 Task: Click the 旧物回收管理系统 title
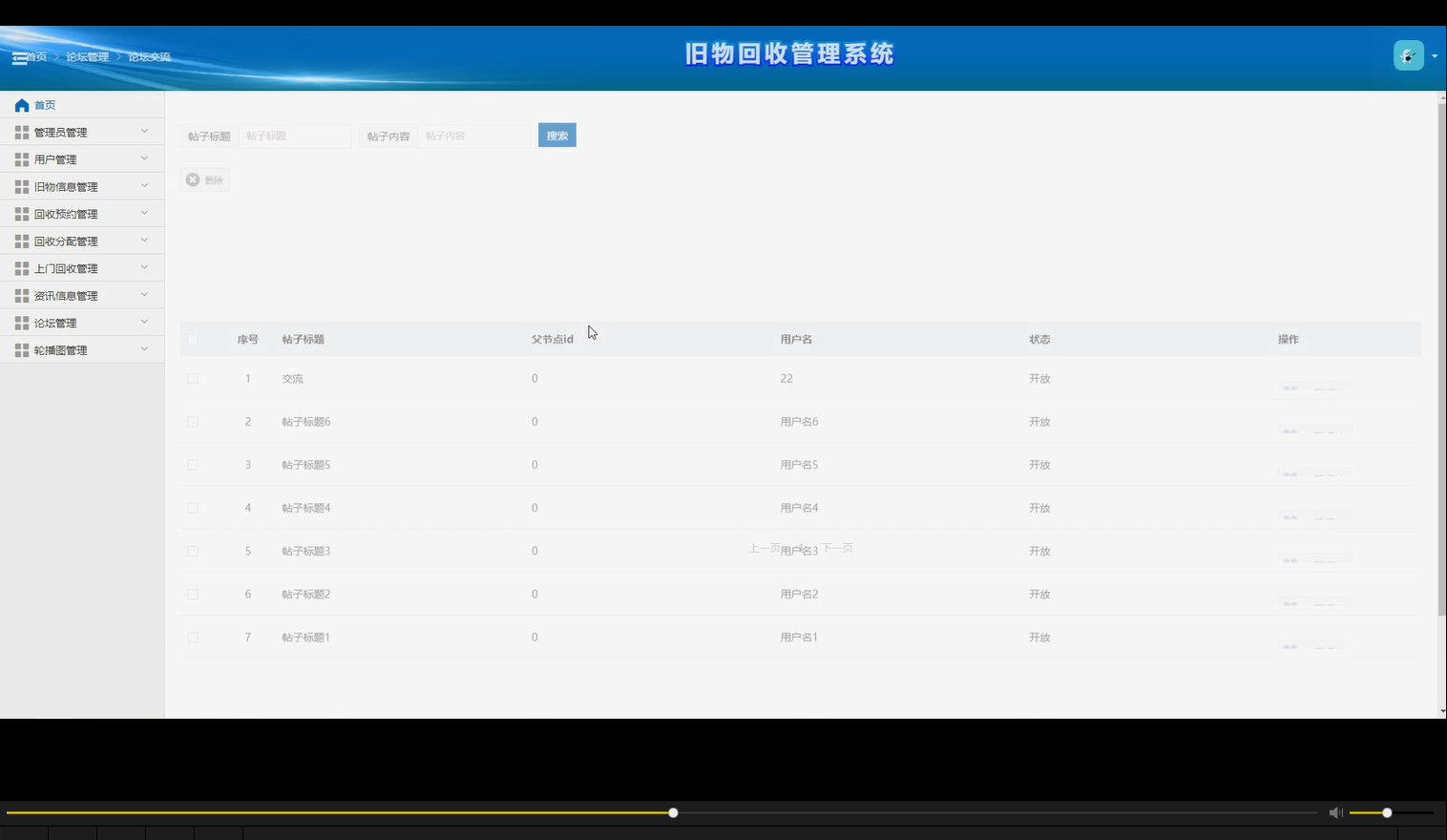click(x=789, y=53)
